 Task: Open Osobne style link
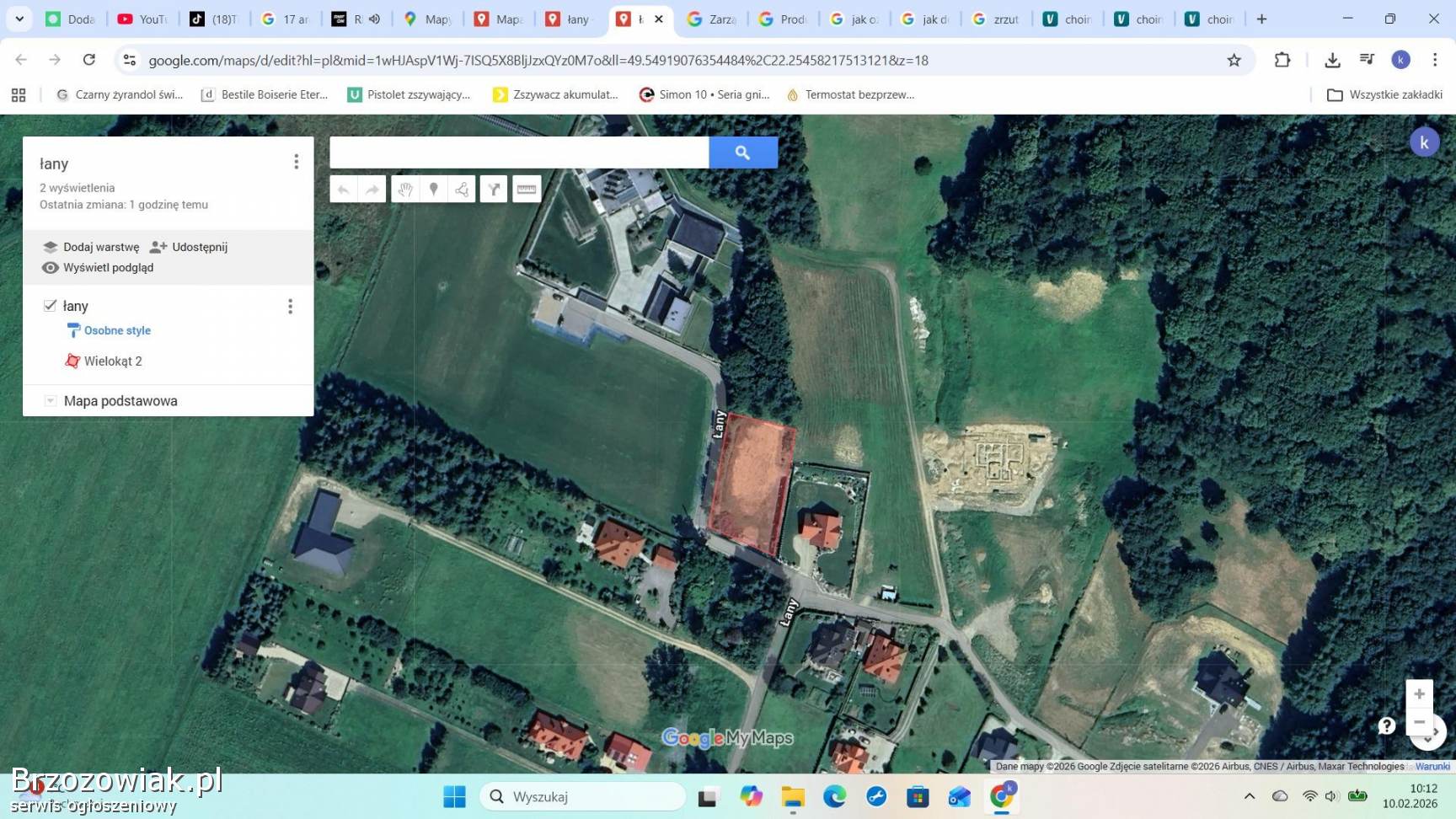point(117,330)
